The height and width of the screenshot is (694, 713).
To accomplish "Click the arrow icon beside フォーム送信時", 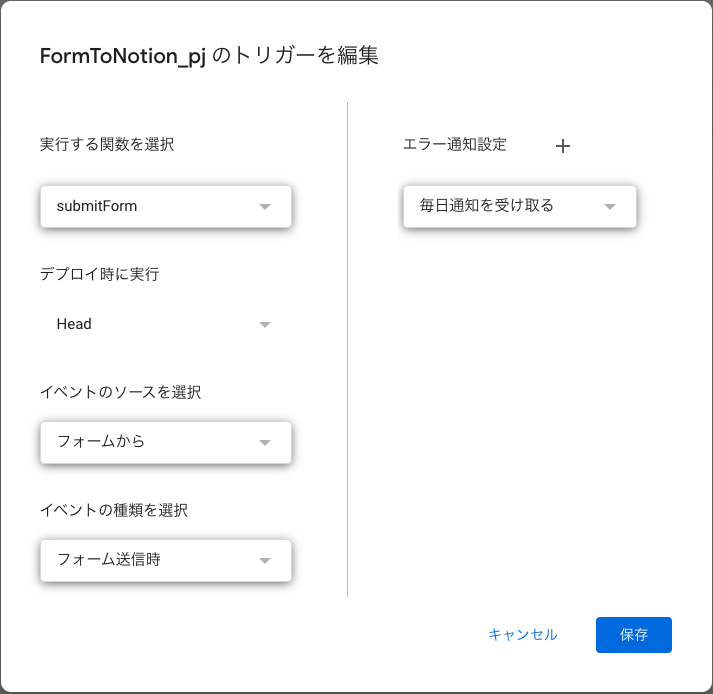I will pyautogui.click(x=265, y=561).
